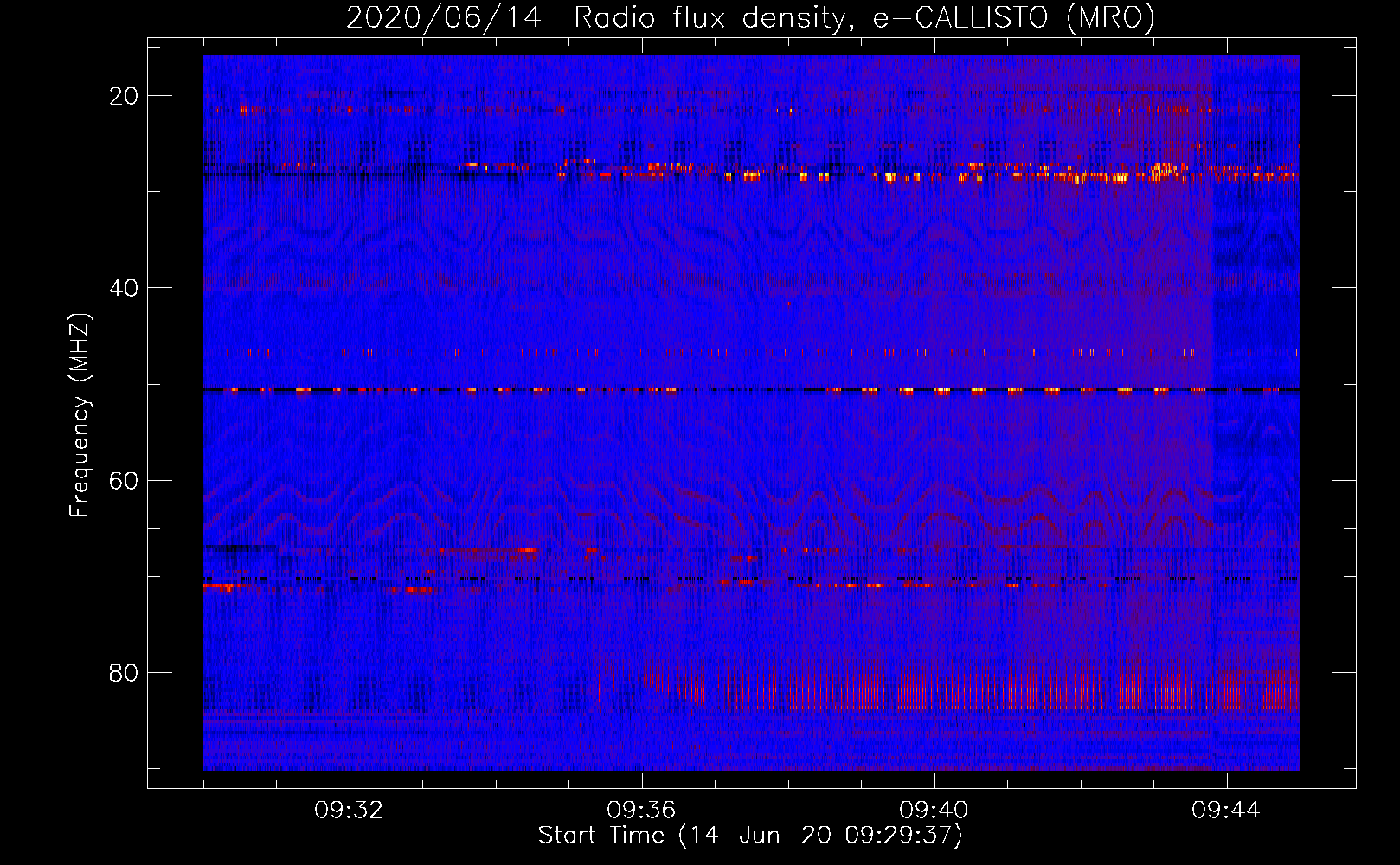The width and height of the screenshot is (1400, 865).
Task: Click the 40 MHz frequency tick label
Action: 124,288
